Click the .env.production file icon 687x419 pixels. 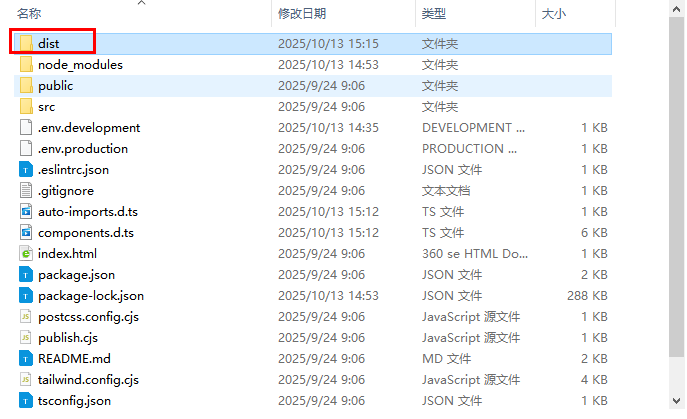pos(26,149)
